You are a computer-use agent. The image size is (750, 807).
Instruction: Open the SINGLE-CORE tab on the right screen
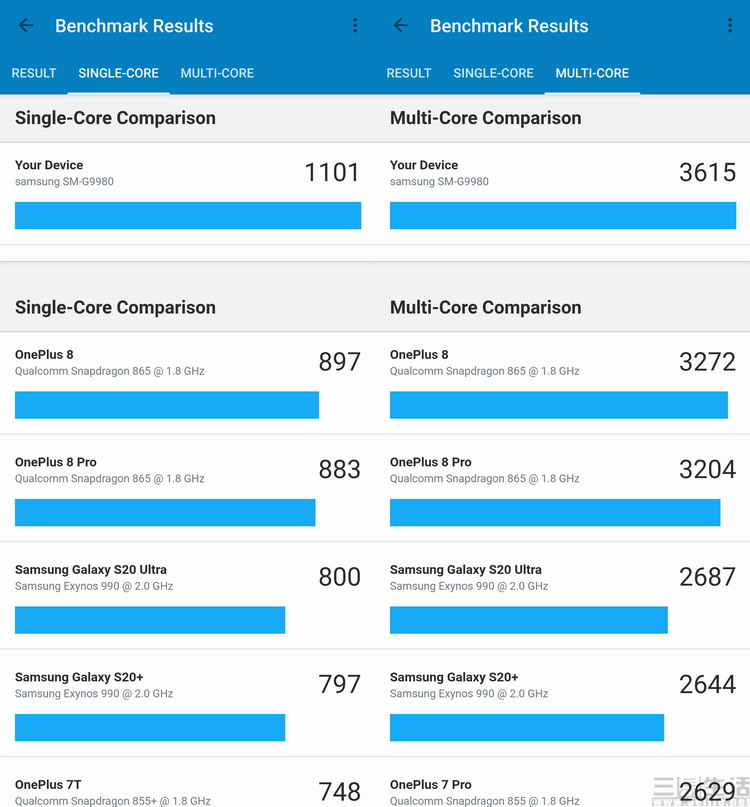pos(493,73)
